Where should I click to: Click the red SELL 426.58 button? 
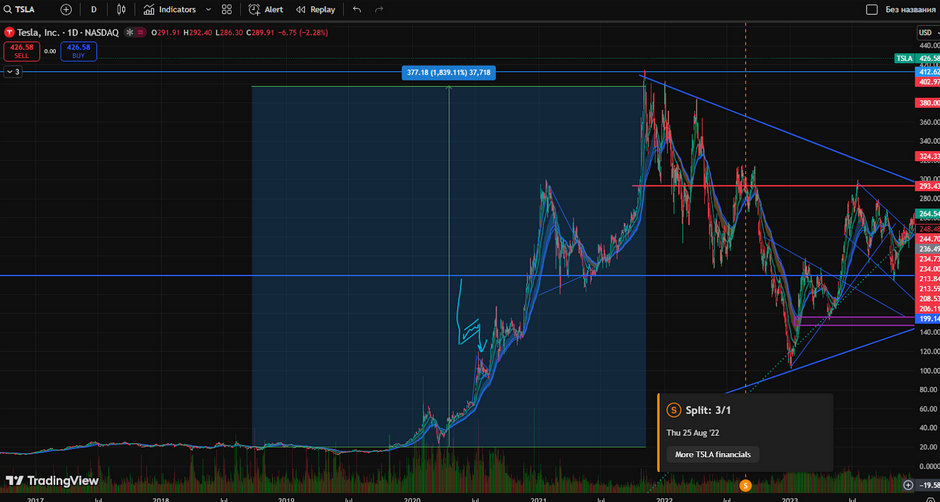click(x=21, y=50)
